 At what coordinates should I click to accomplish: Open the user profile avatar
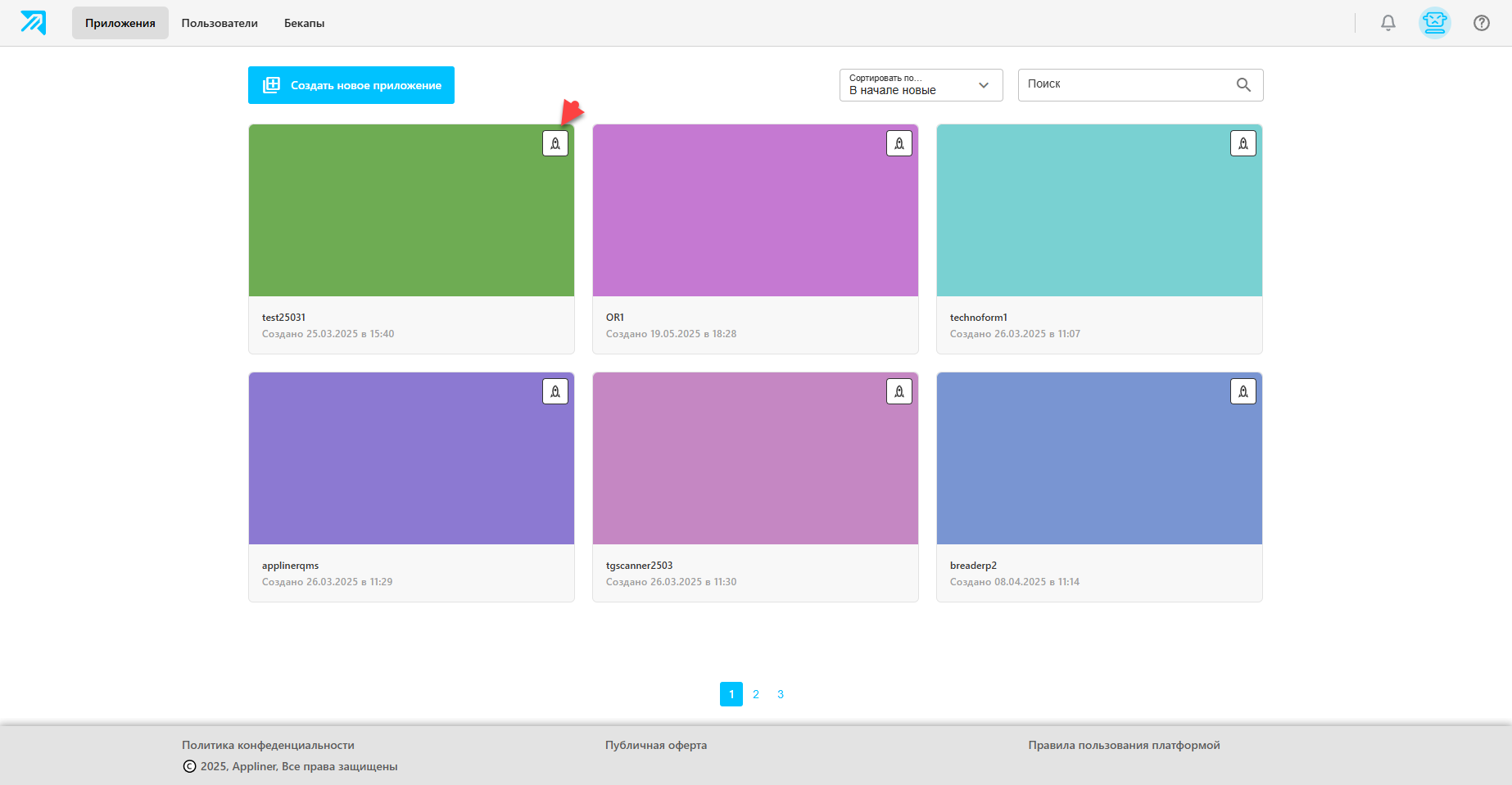1435,23
